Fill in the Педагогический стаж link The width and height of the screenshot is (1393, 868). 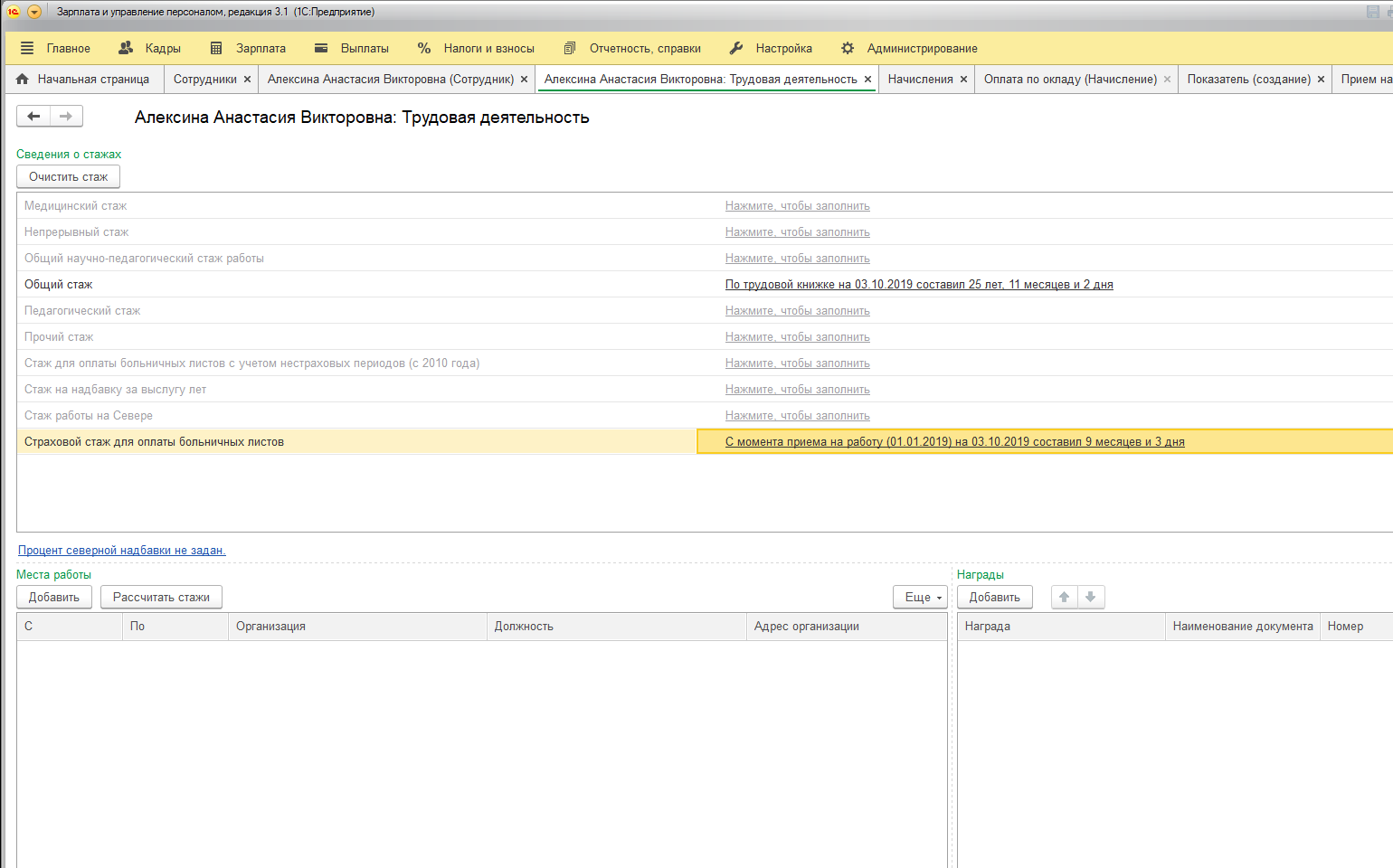[797, 311]
